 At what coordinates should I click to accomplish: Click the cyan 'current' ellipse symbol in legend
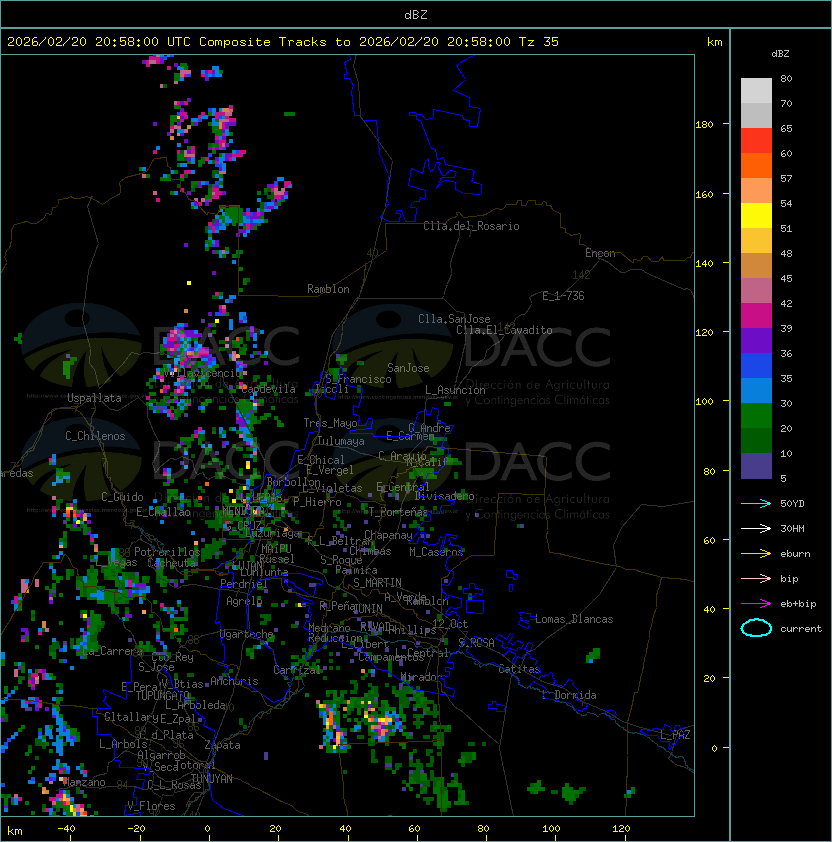756,628
